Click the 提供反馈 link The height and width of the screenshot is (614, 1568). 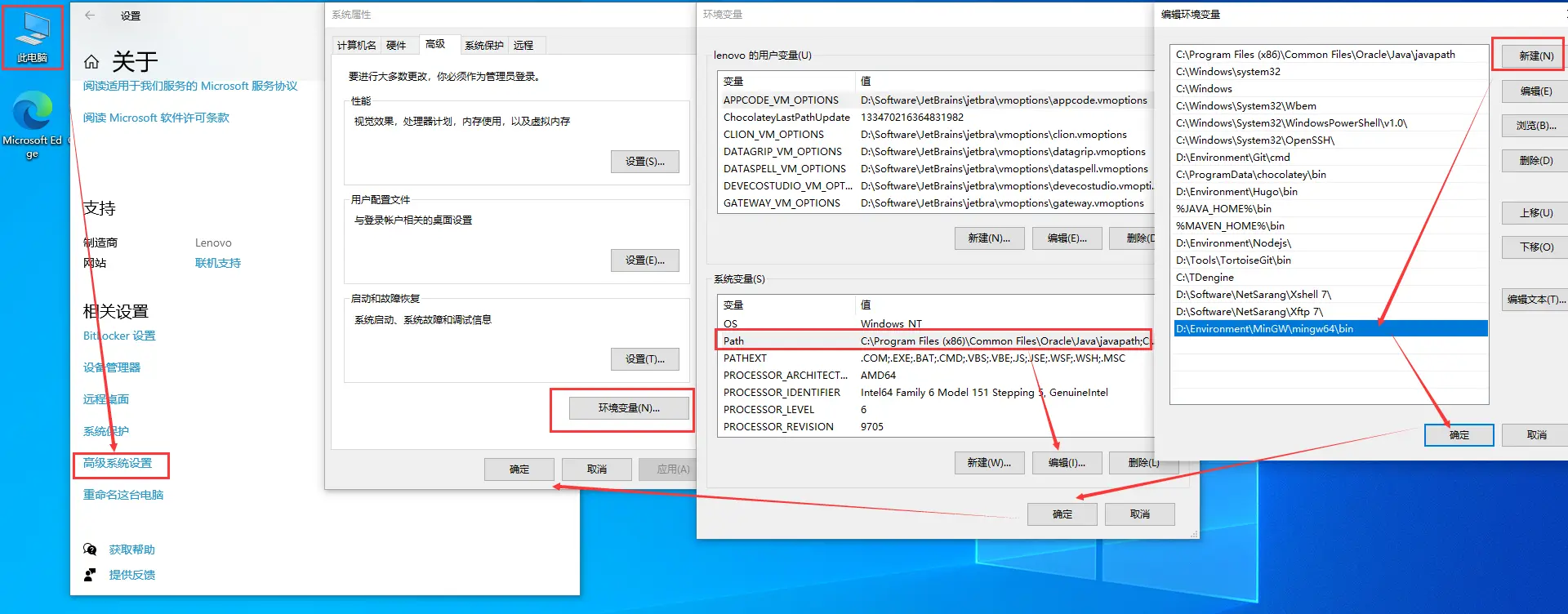pos(132,575)
